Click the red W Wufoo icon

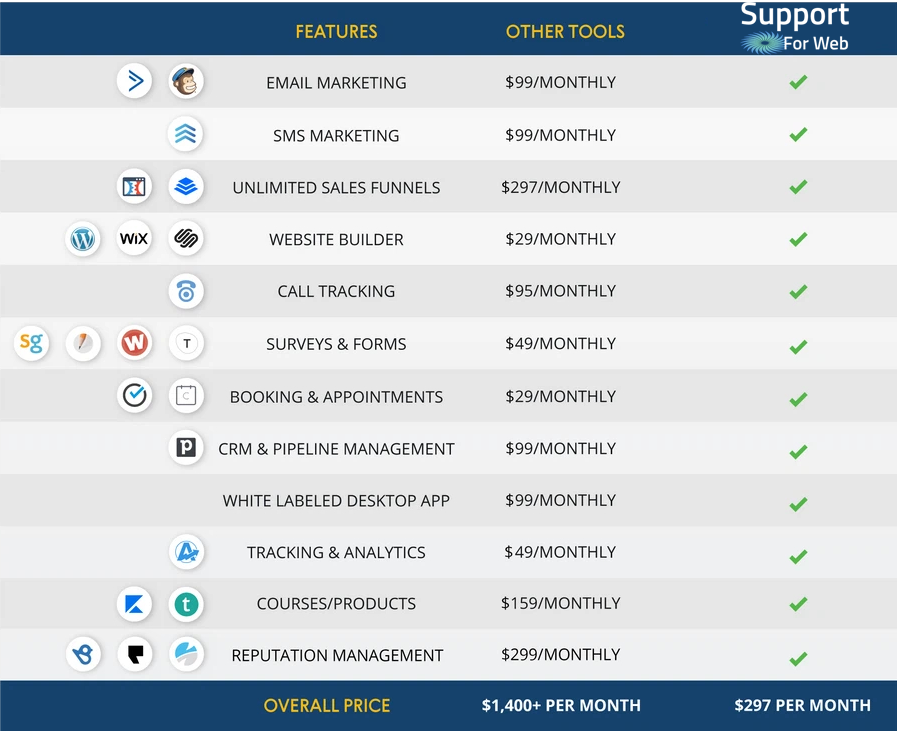(x=134, y=343)
